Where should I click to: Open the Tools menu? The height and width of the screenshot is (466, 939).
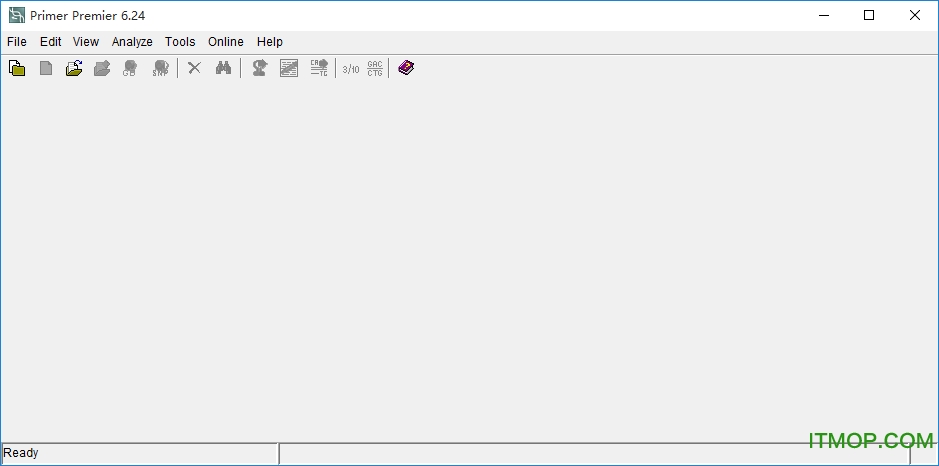[x=180, y=42]
